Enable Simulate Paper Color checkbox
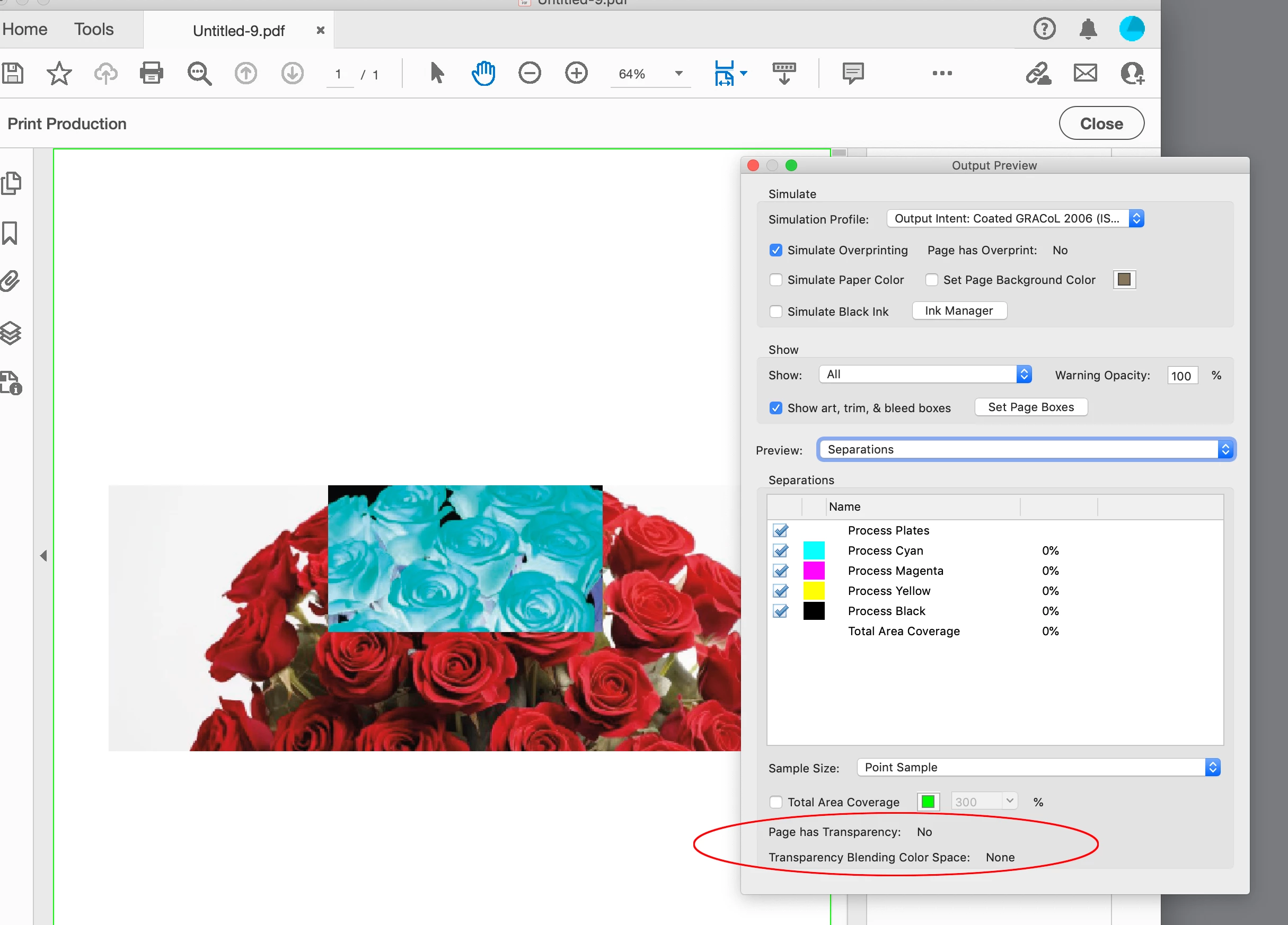The height and width of the screenshot is (925, 1288). click(x=776, y=280)
